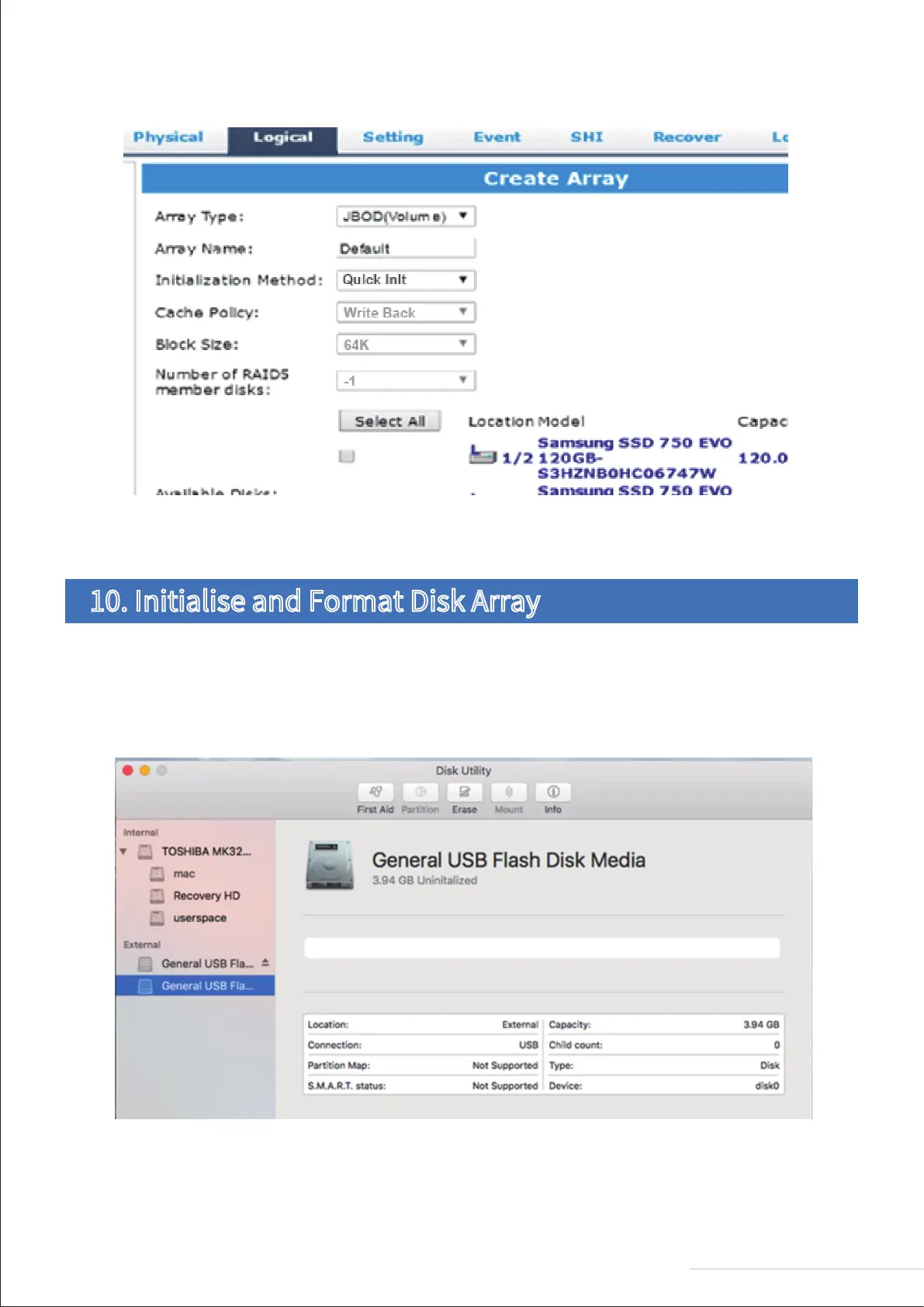Click the S.M.A.R.T. status Not Supported value

click(505, 1086)
